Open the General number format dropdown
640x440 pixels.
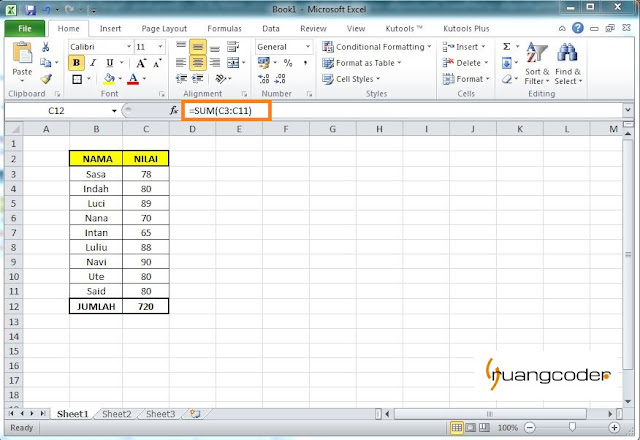pyautogui.click(x=308, y=47)
